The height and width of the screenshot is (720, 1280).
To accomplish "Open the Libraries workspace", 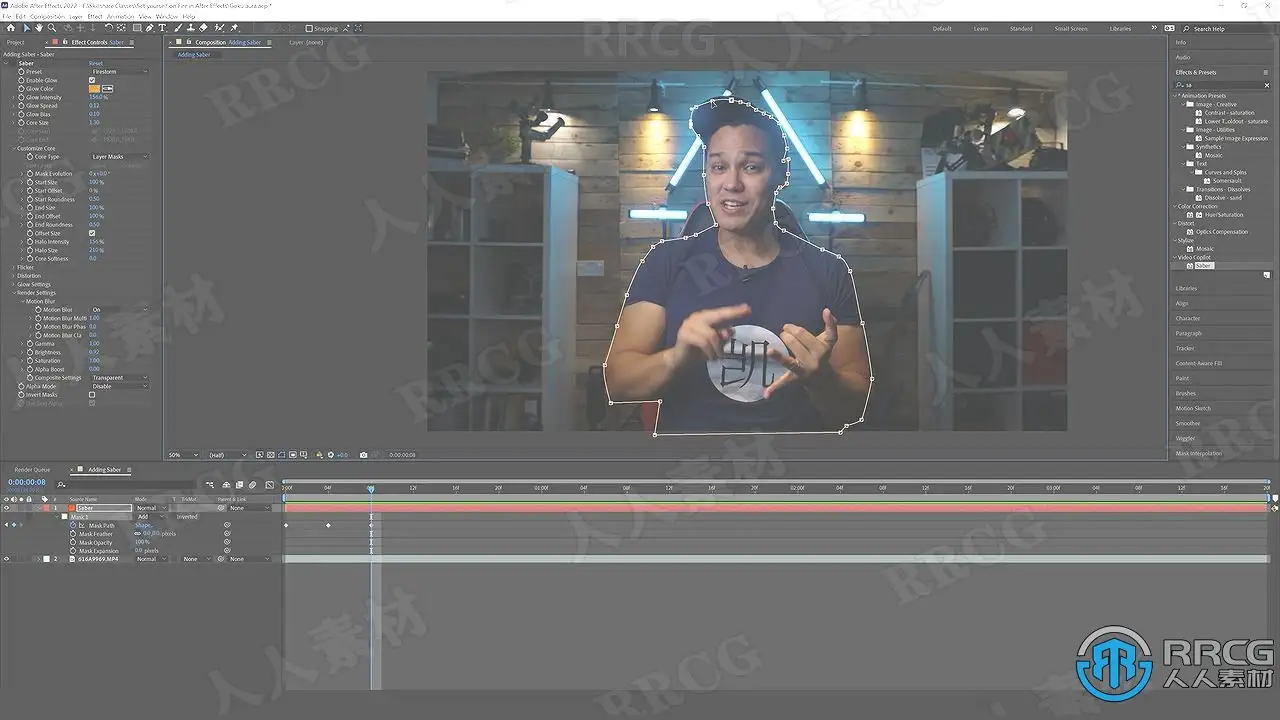I will pyautogui.click(x=1120, y=29).
